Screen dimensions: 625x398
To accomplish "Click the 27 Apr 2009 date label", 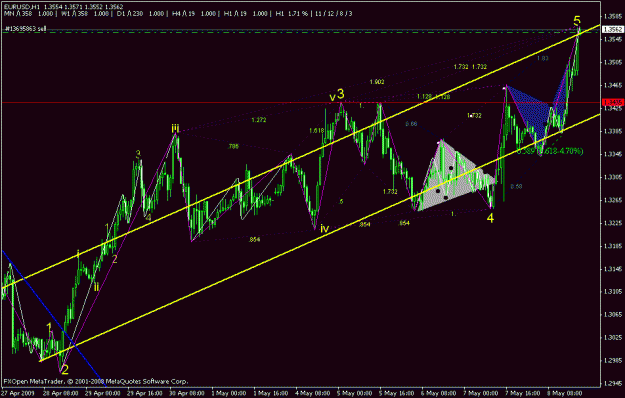I will [x=18, y=393].
